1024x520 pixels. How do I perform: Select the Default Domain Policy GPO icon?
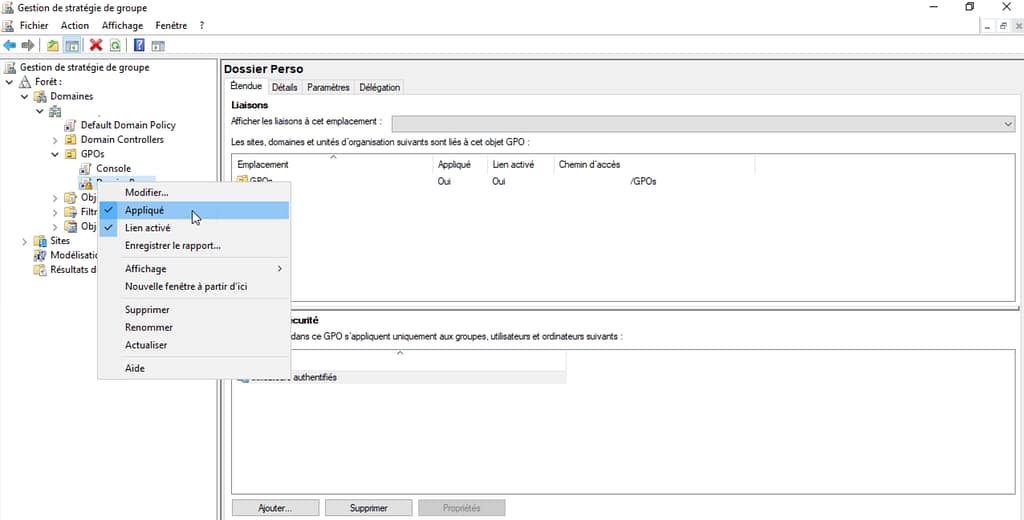click(71, 125)
